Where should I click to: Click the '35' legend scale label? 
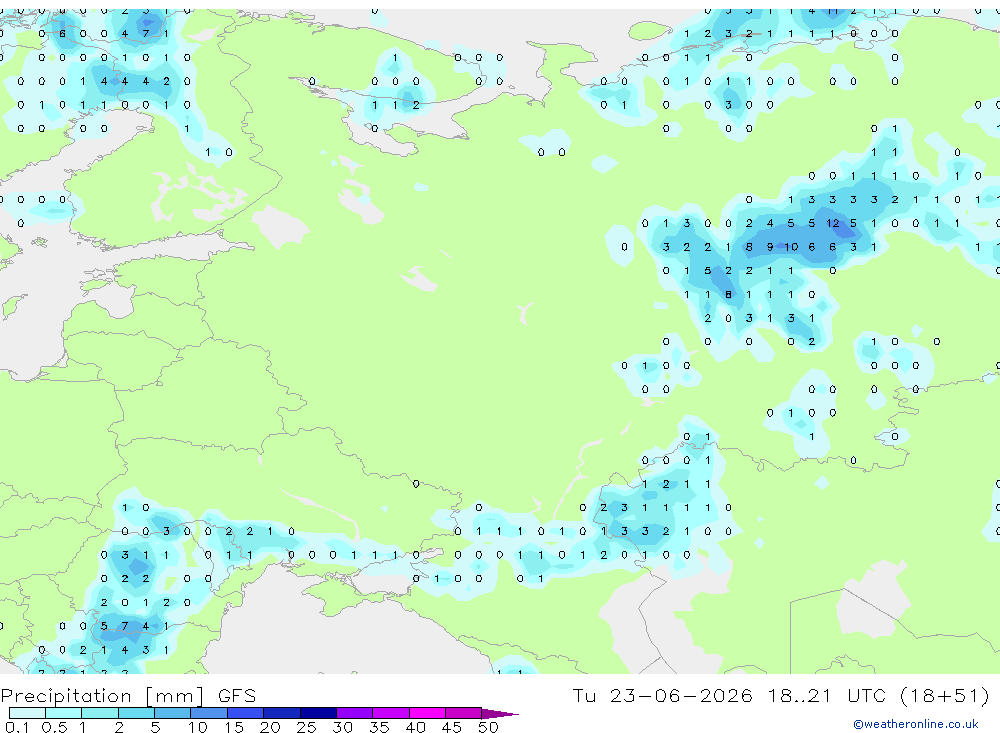[x=379, y=727]
